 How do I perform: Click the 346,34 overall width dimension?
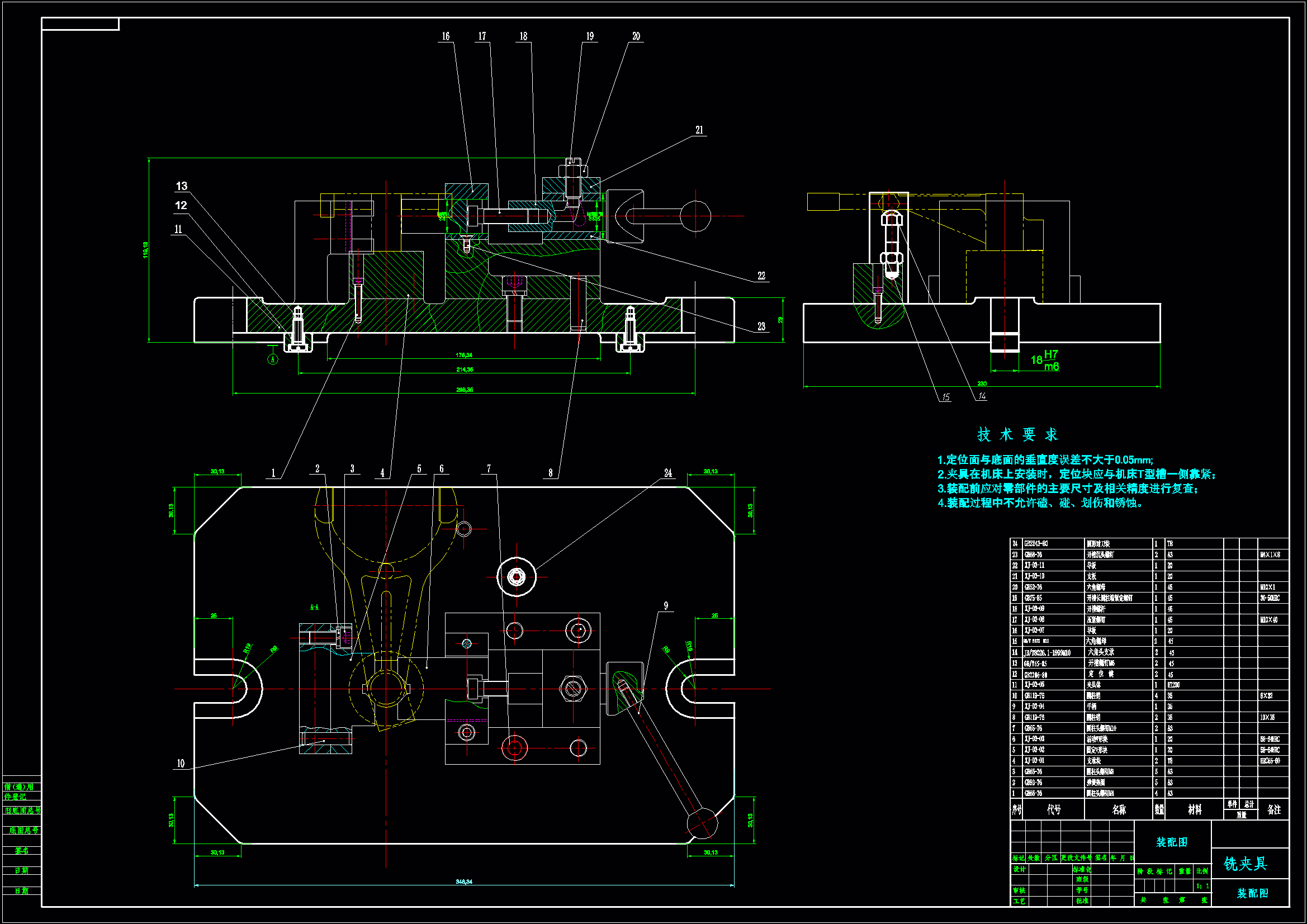[464, 882]
